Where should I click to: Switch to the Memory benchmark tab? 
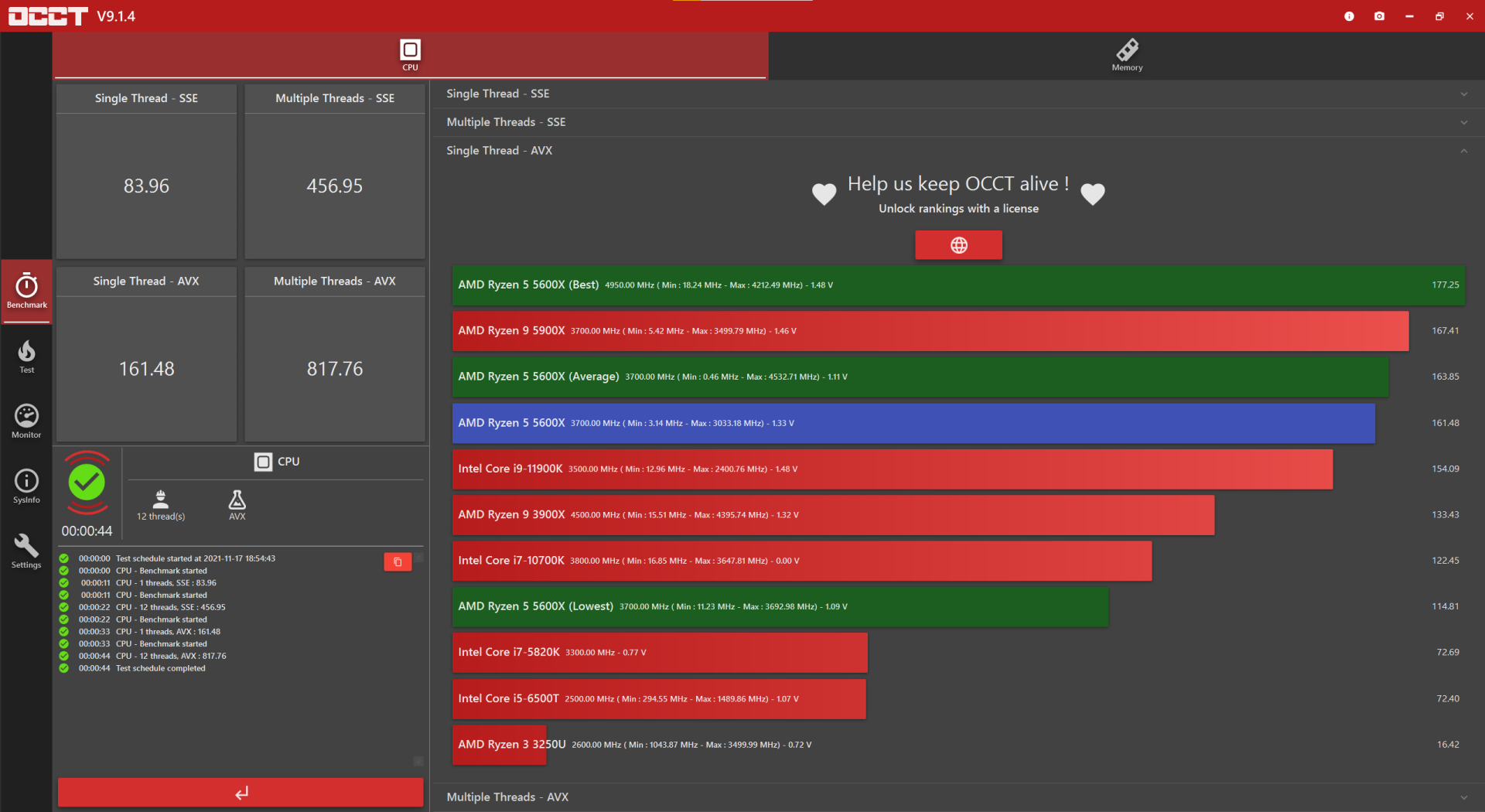pyautogui.click(x=1127, y=55)
